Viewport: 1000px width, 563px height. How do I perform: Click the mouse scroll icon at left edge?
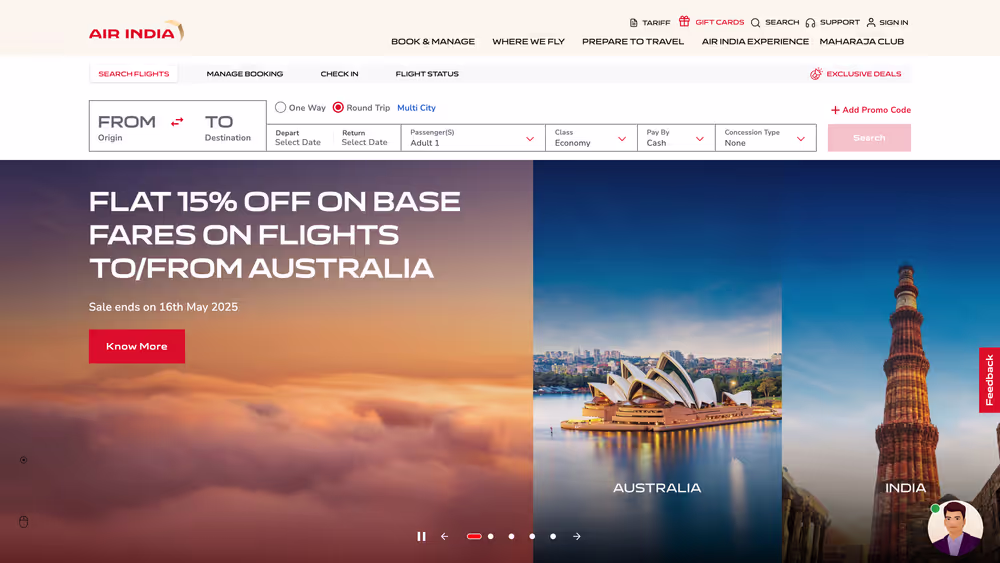24,522
